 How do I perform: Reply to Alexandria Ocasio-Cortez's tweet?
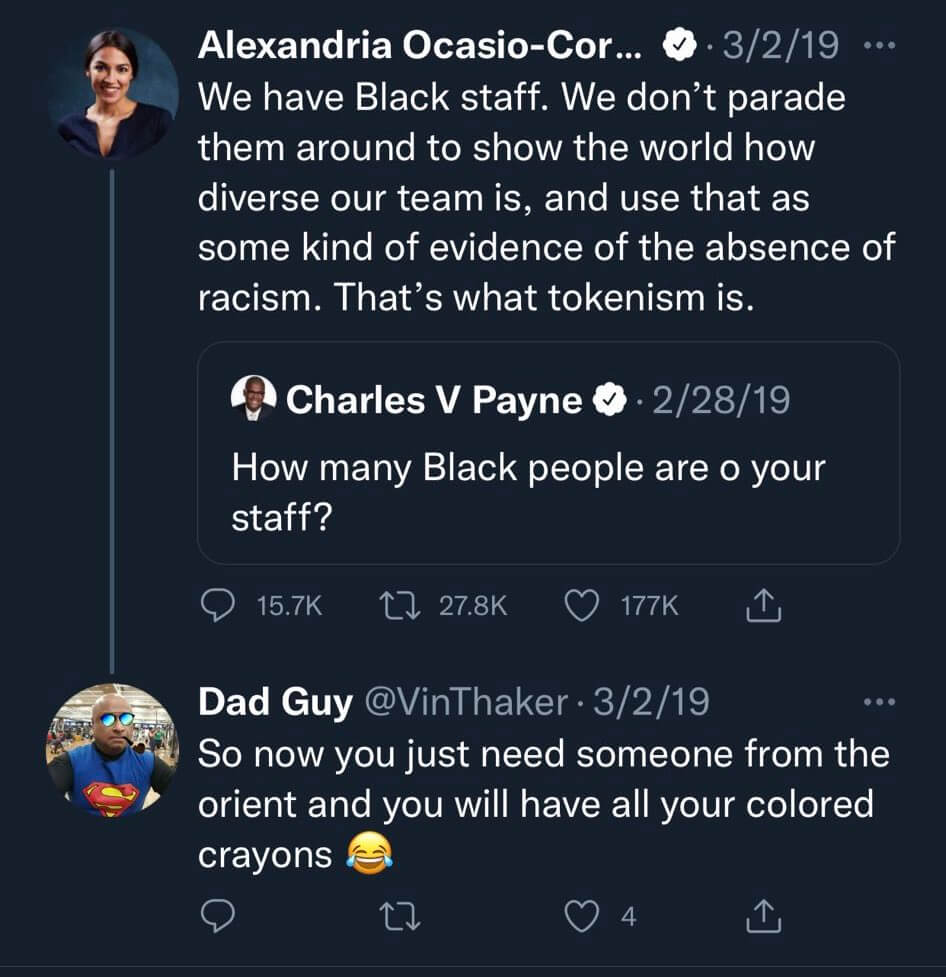point(217,606)
